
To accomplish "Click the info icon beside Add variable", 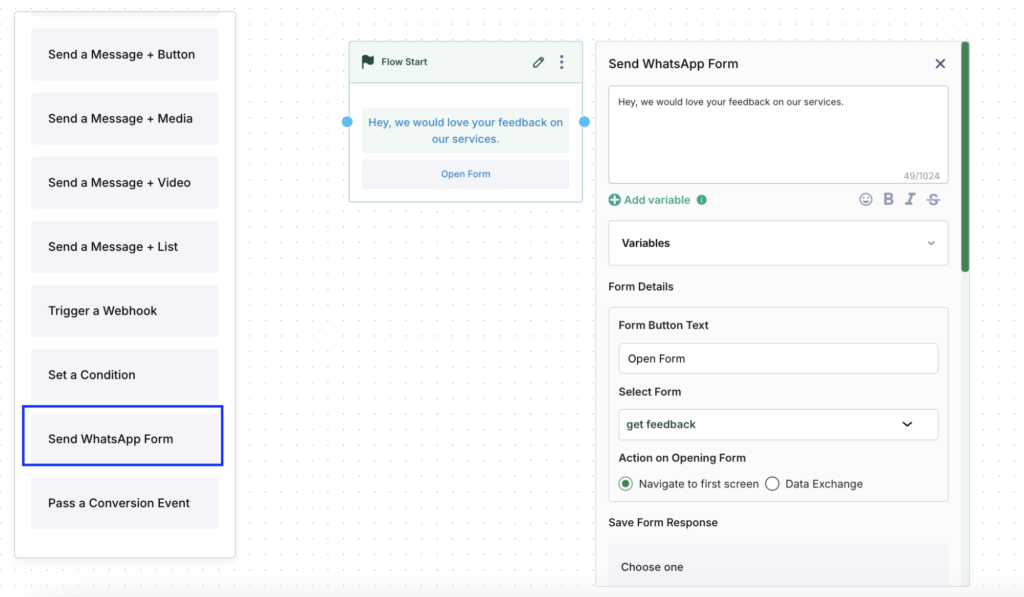I will pyautogui.click(x=701, y=200).
